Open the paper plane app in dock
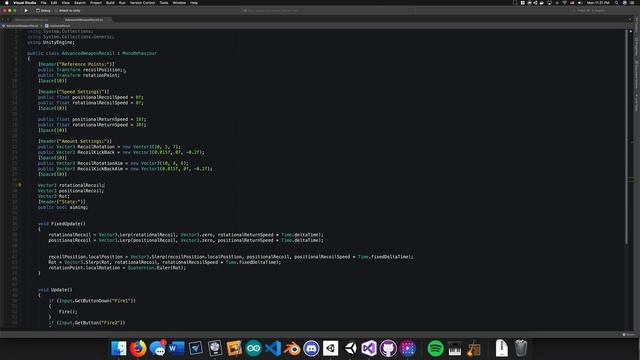Screen dimensions: 640x360 (196, 348)
